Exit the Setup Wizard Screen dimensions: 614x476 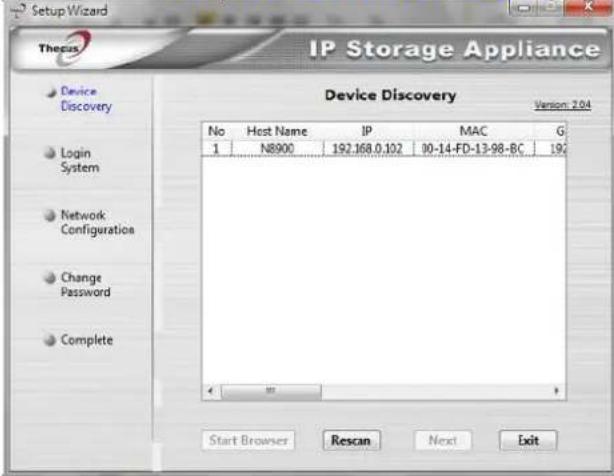[528, 440]
